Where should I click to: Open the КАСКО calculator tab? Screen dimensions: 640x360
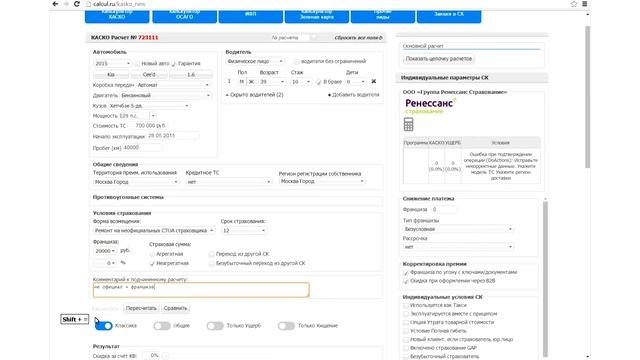(117, 16)
